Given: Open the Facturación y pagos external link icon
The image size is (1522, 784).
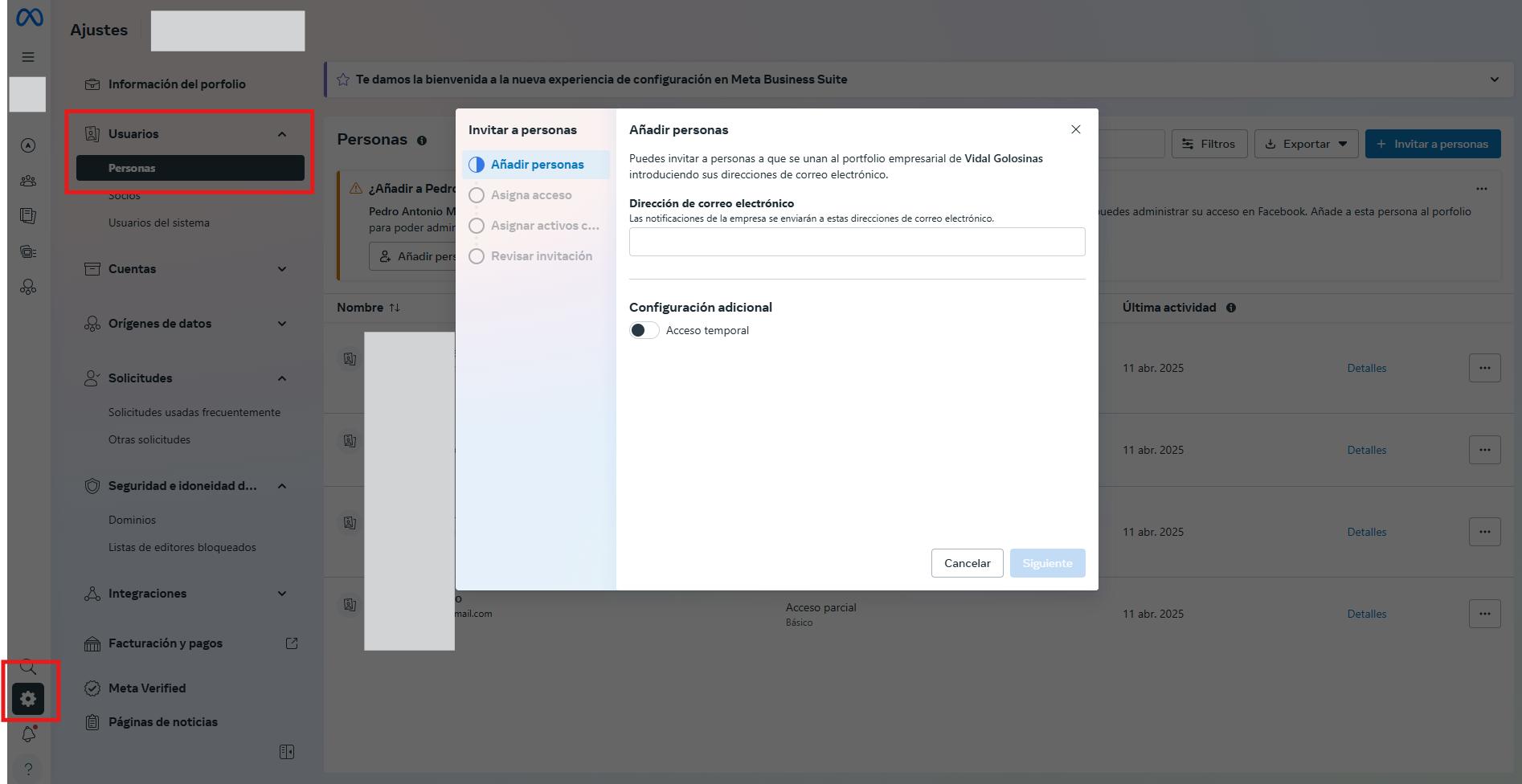Looking at the screenshot, I should pos(292,643).
